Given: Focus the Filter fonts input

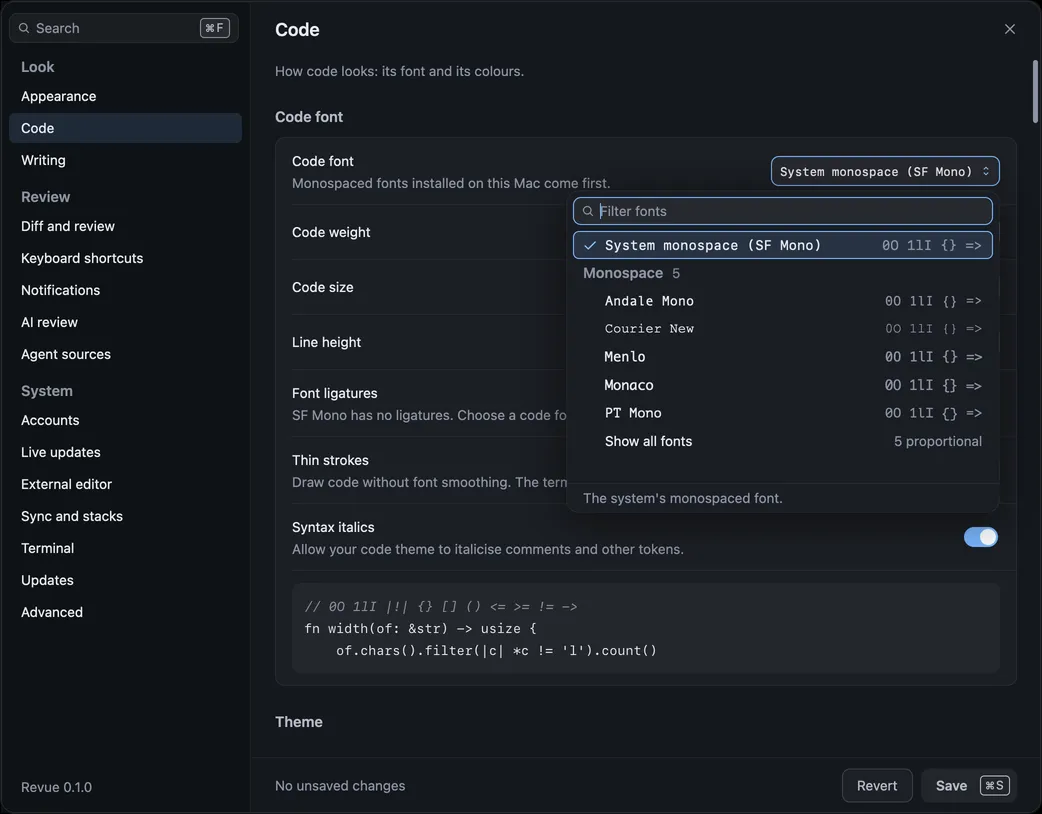Looking at the screenshot, I should click(x=782, y=211).
